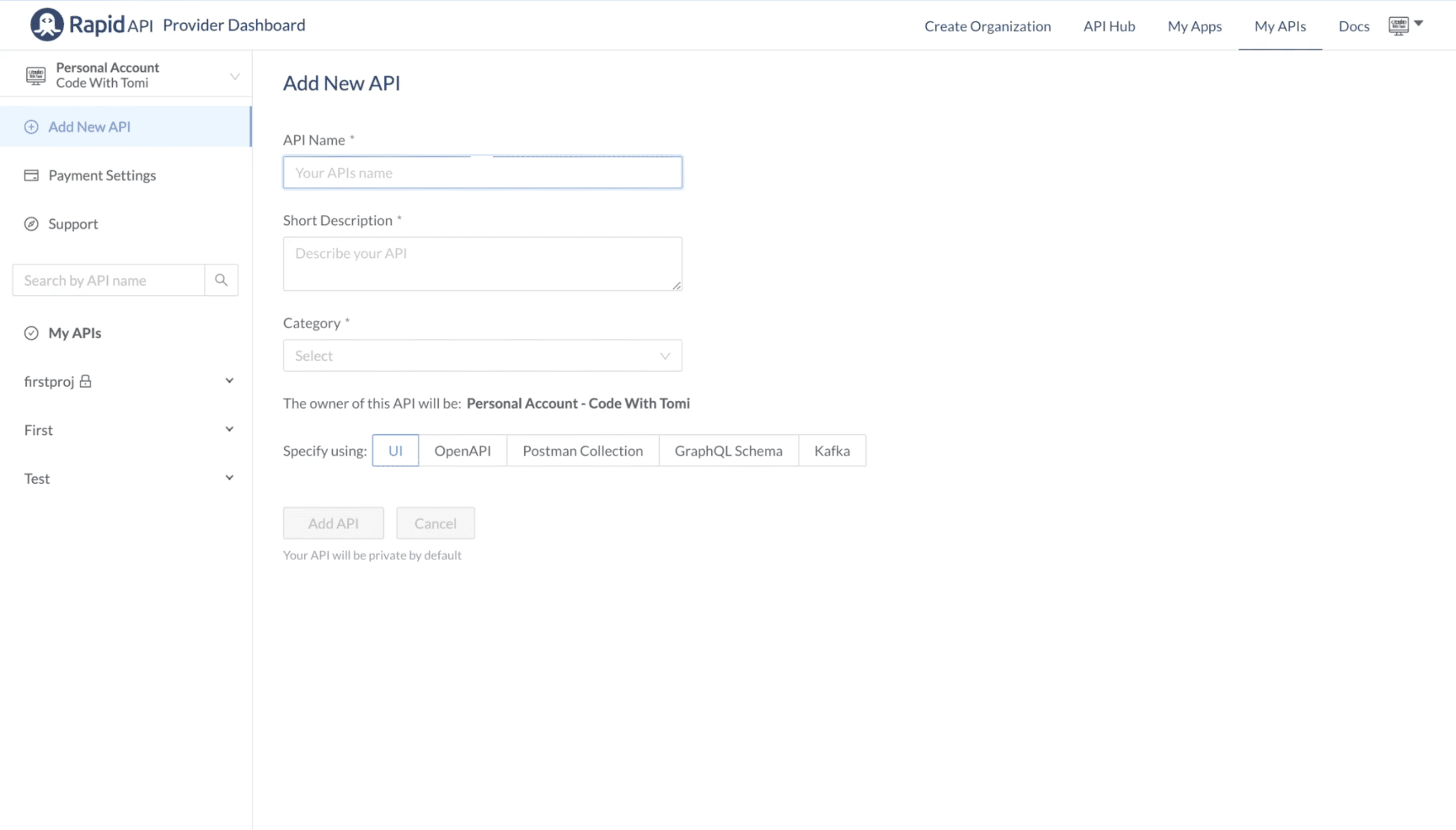Grab the Short Description resize handle
The height and width of the screenshot is (830, 1456).
(x=677, y=286)
